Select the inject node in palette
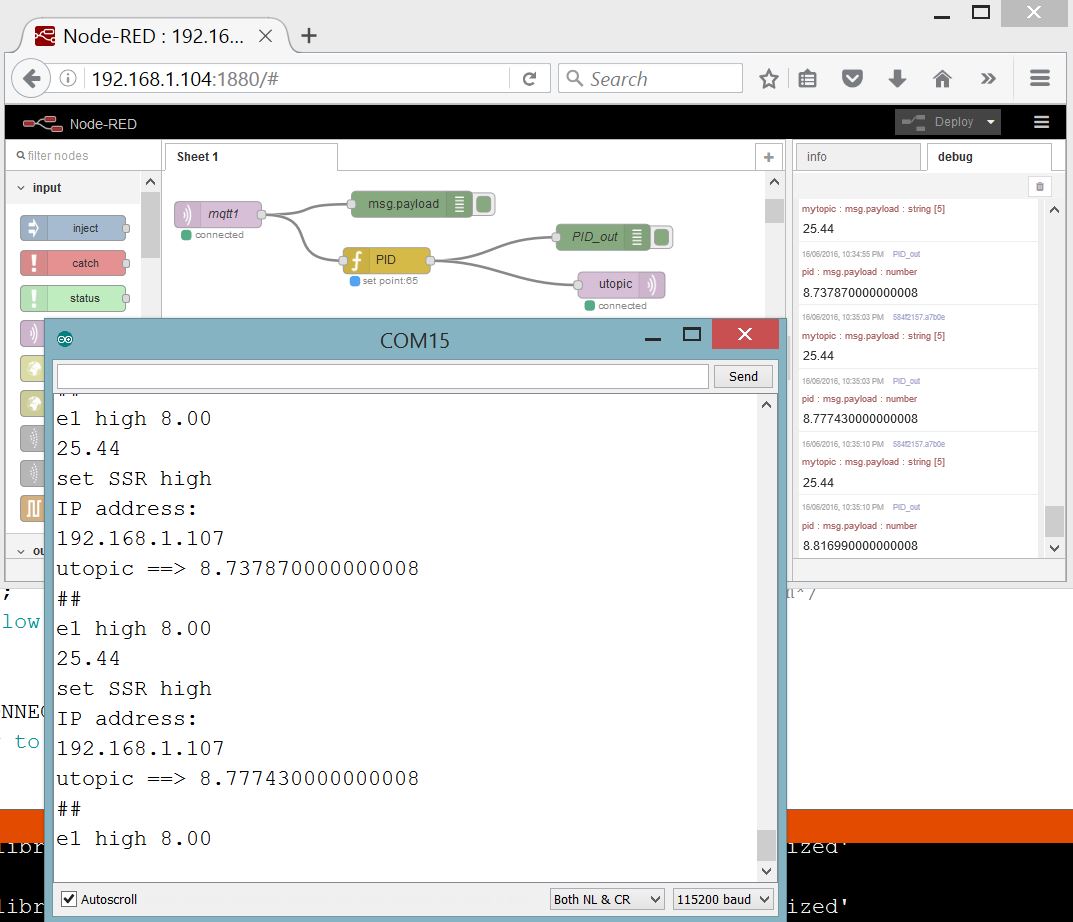1073x922 pixels. click(74, 228)
